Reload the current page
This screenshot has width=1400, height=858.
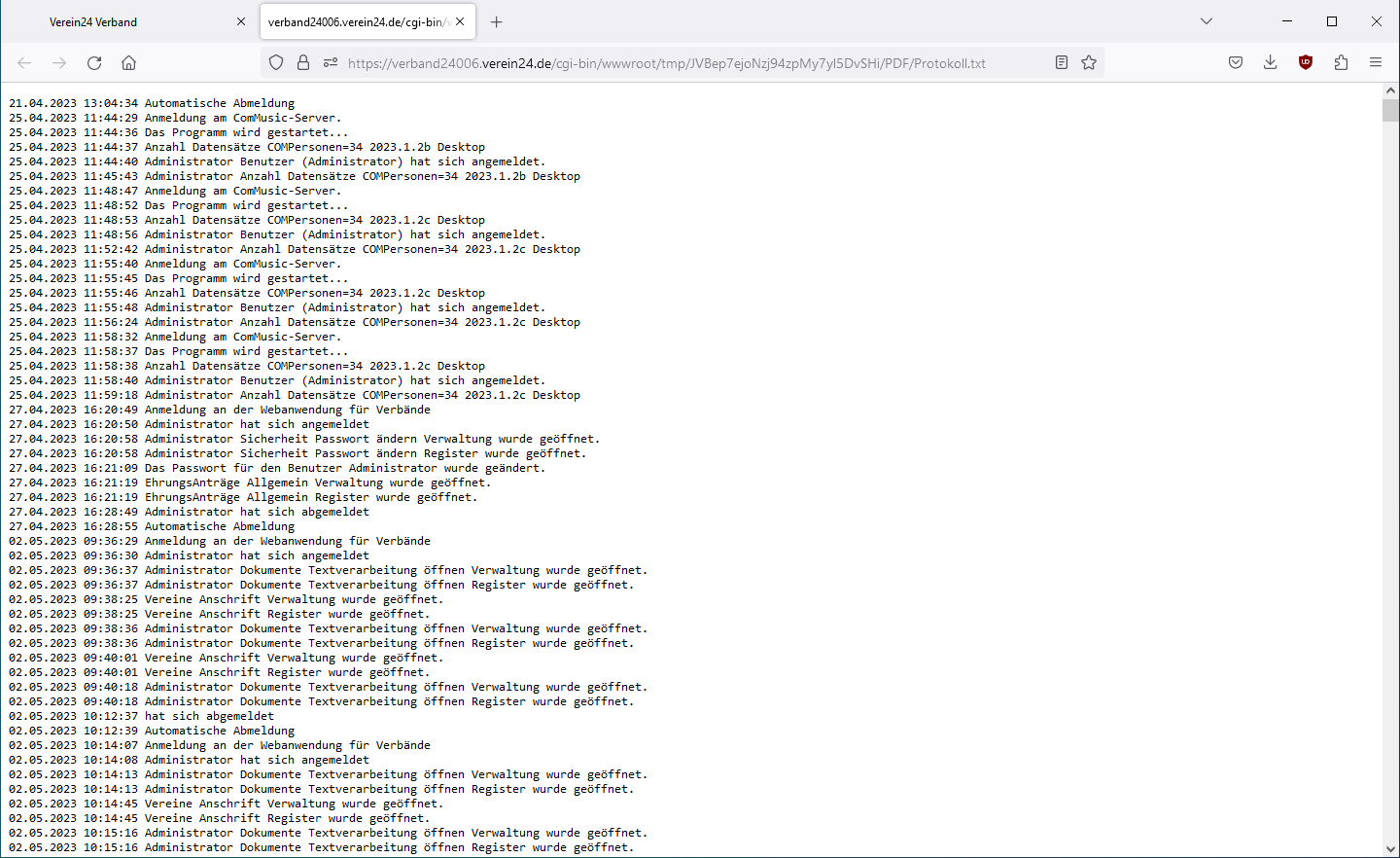[94, 63]
